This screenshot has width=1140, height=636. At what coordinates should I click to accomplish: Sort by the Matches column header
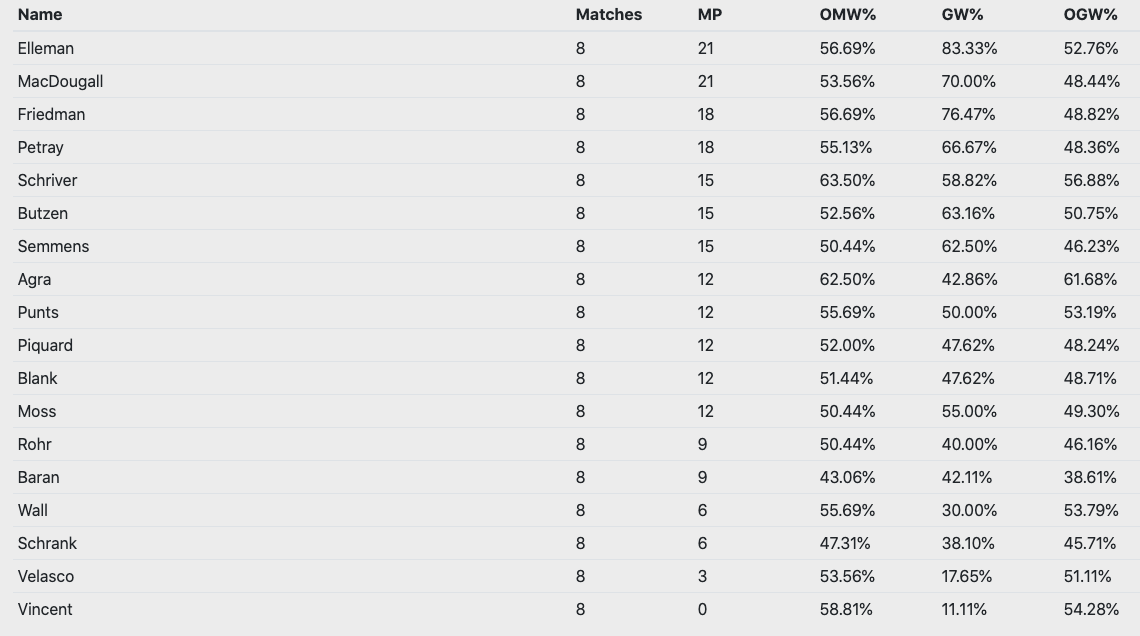608,15
